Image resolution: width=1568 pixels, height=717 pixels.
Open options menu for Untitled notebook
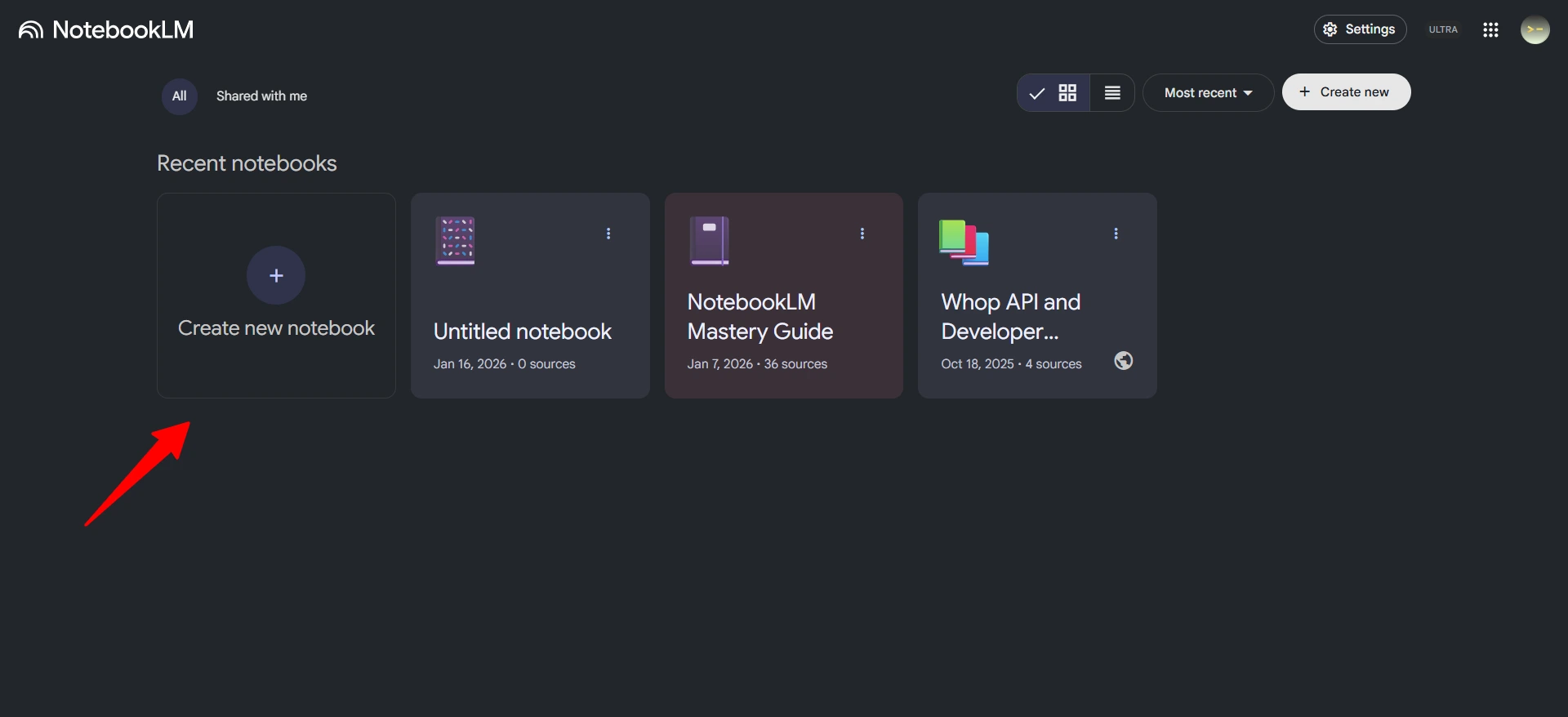pos(608,234)
